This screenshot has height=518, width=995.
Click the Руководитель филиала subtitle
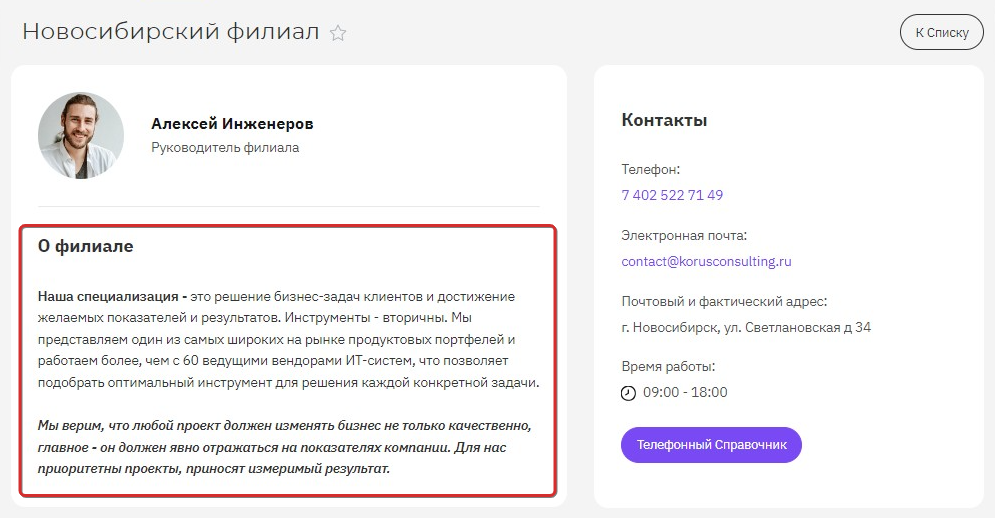(225, 148)
